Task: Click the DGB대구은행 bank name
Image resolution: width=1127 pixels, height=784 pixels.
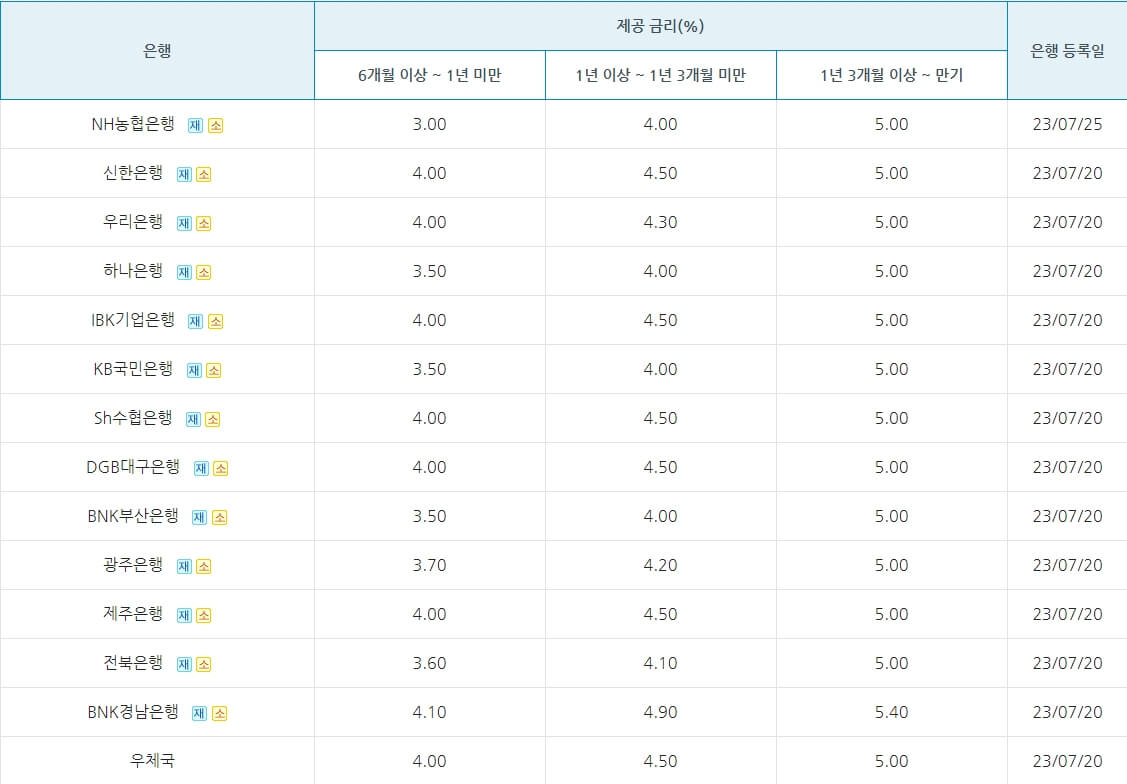Action: pos(133,466)
